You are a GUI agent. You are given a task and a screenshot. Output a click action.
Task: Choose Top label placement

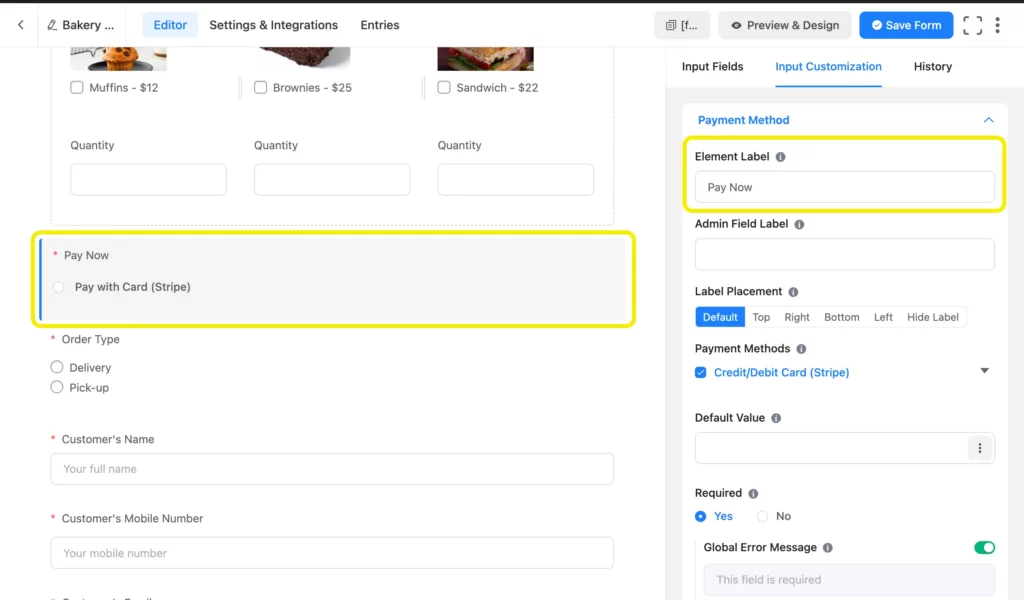point(761,317)
